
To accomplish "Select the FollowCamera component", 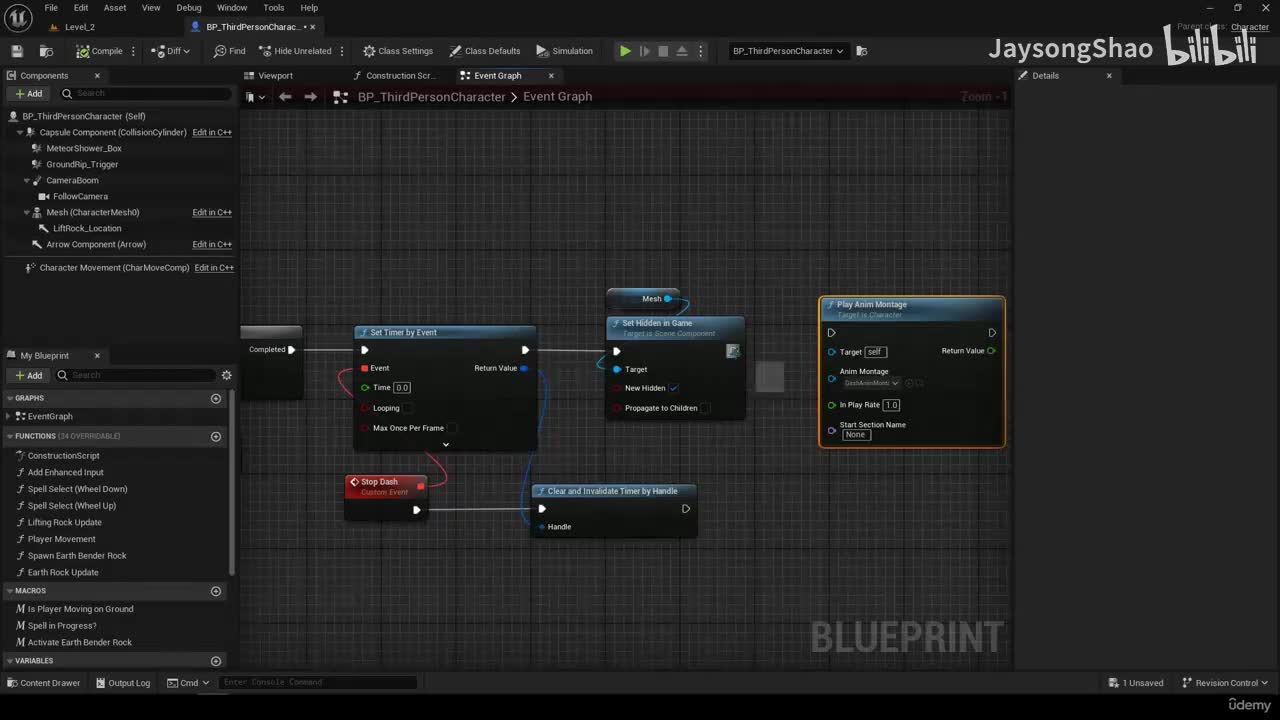I will [80, 196].
